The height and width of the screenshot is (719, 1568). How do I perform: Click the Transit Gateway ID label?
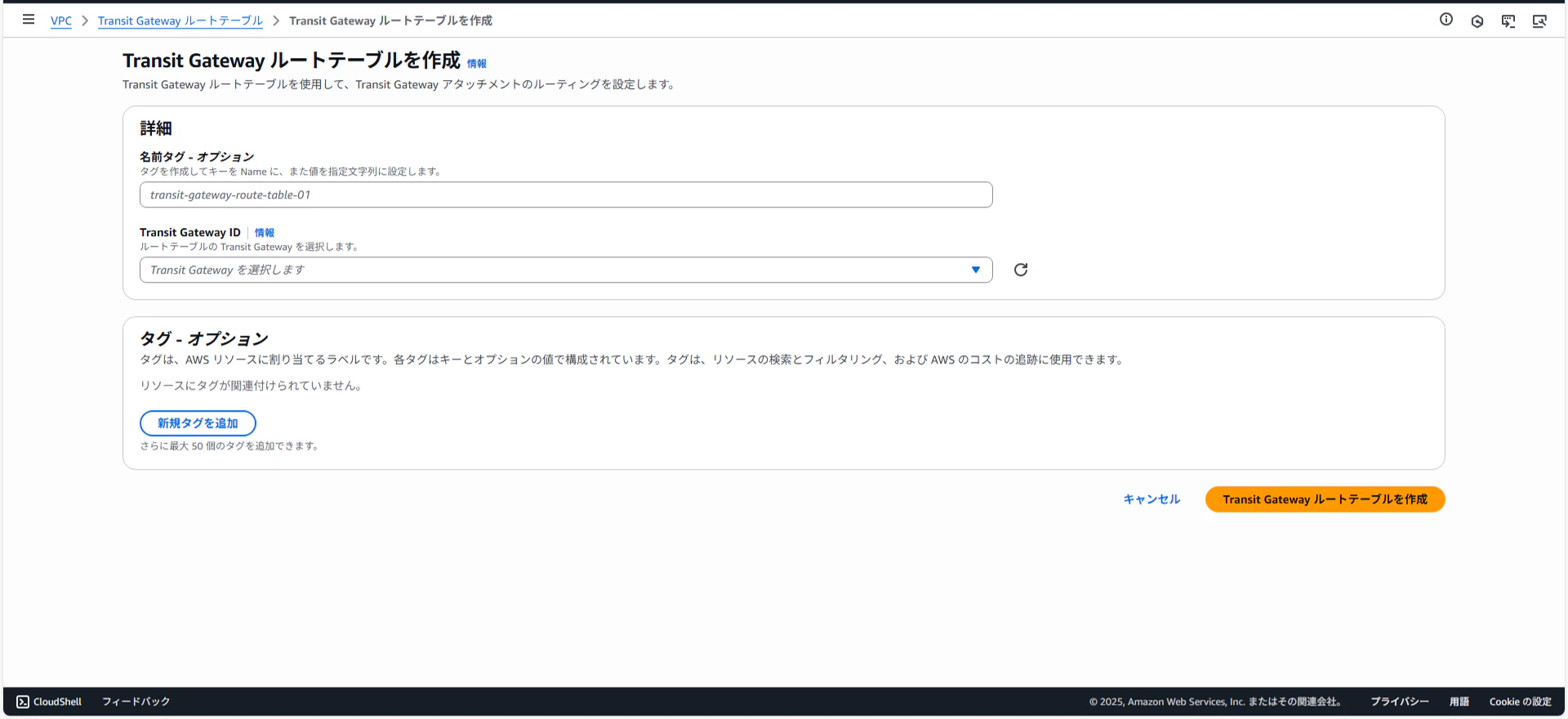tap(190, 233)
